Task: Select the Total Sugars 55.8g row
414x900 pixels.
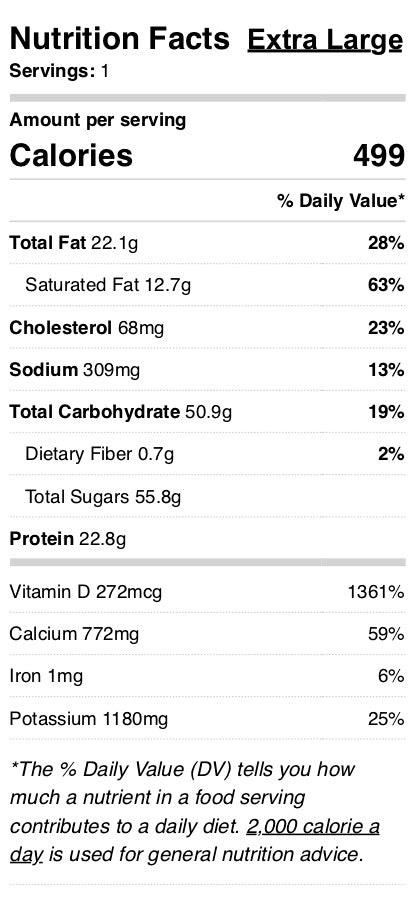Action: coord(207,496)
